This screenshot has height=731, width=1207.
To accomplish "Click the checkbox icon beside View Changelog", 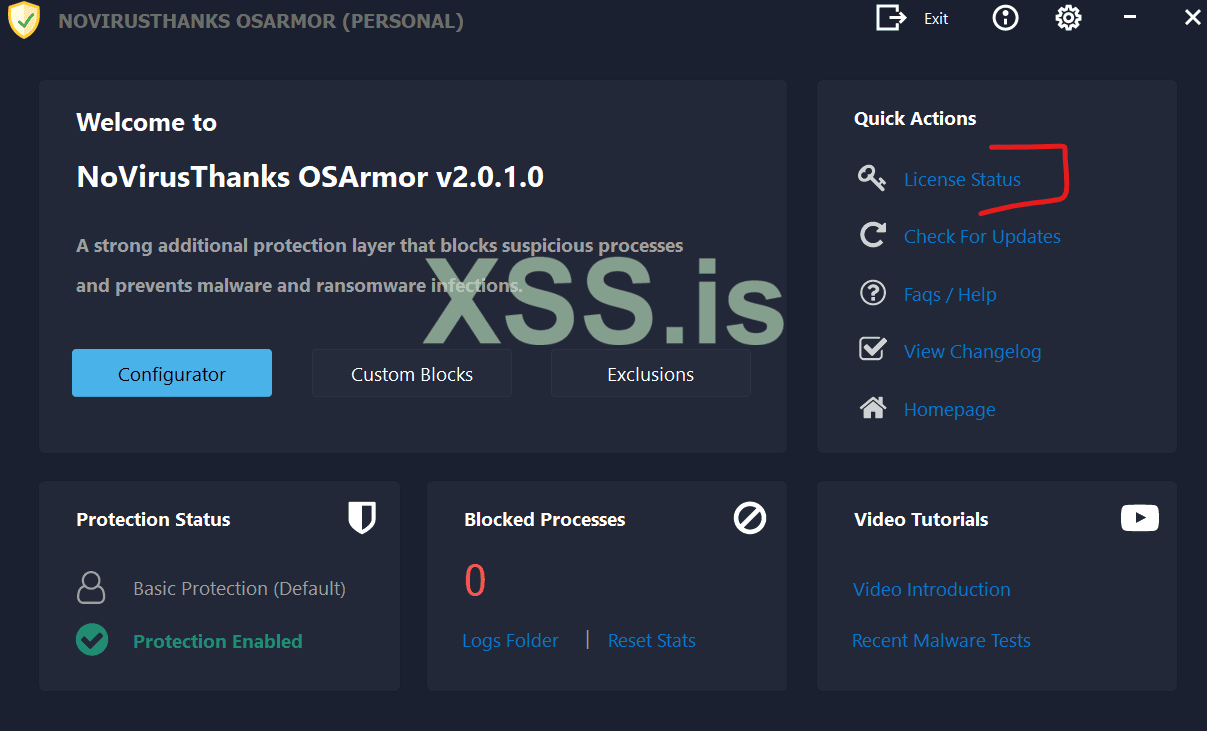I will [873, 349].
